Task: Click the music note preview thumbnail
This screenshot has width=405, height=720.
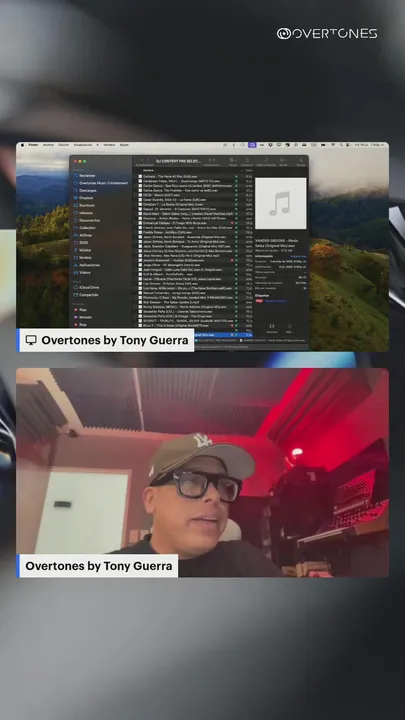Action: click(x=281, y=203)
